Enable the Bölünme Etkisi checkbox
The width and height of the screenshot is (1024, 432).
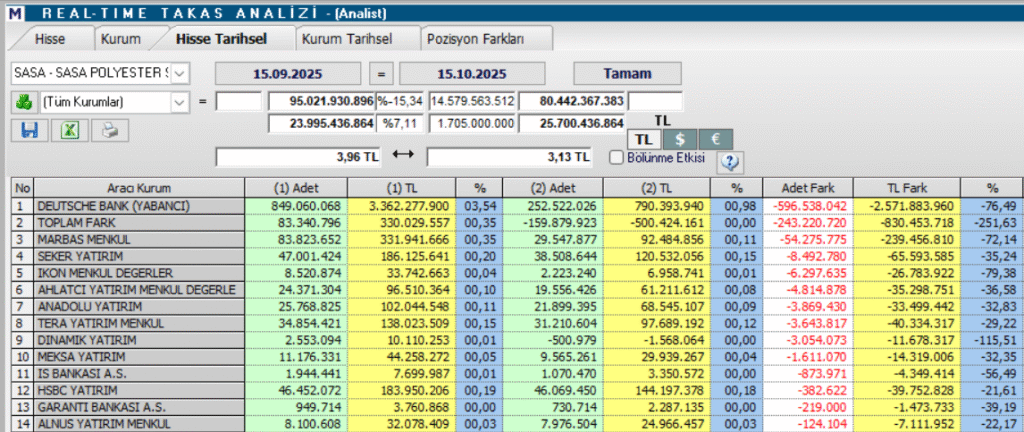[x=615, y=157]
